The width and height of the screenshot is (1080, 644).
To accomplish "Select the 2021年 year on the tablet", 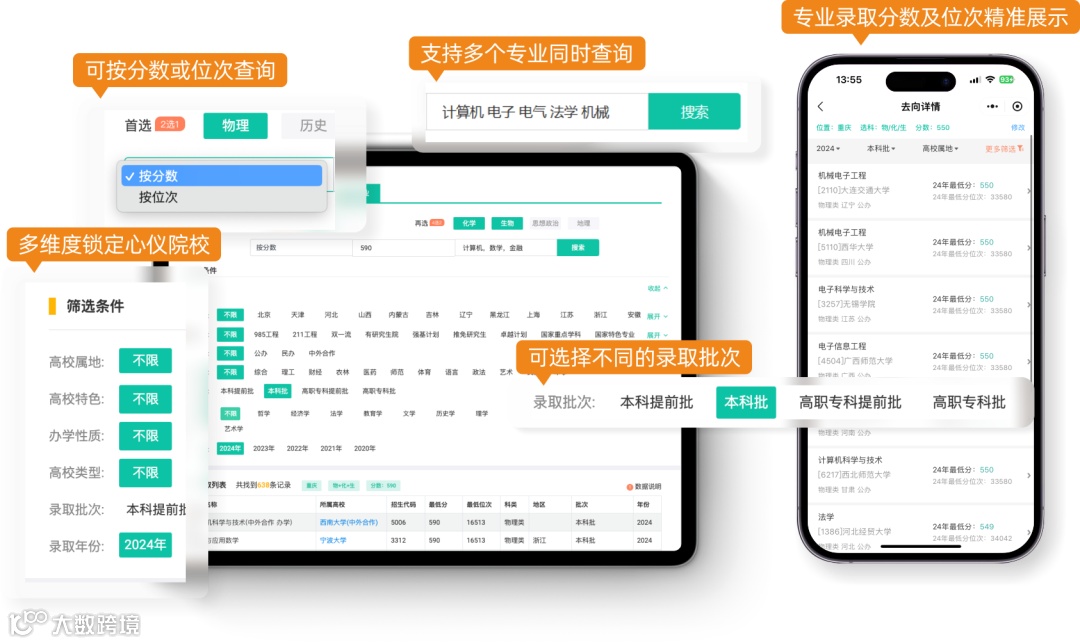I will click(331, 448).
